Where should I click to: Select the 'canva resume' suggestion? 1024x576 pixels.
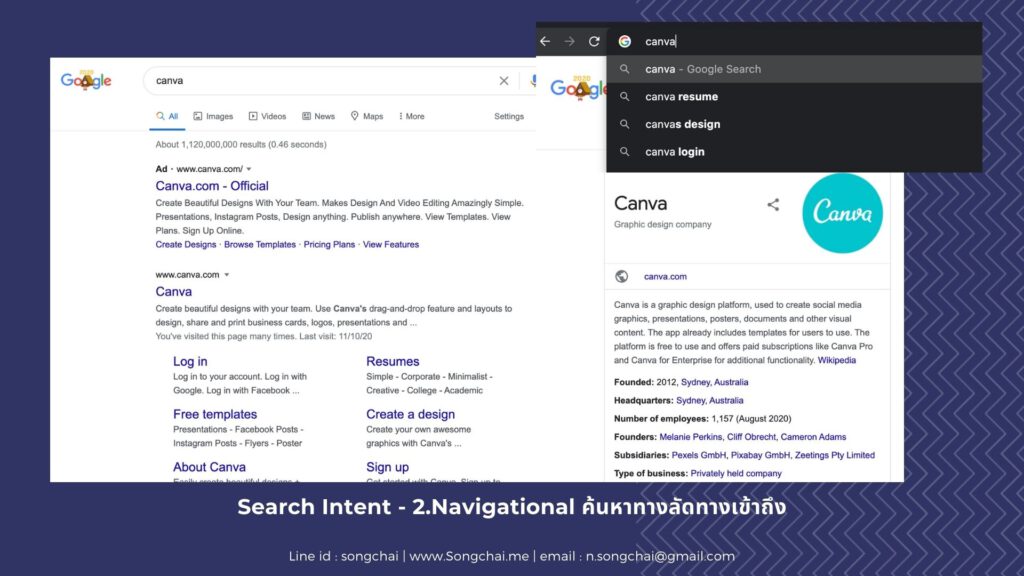point(794,97)
